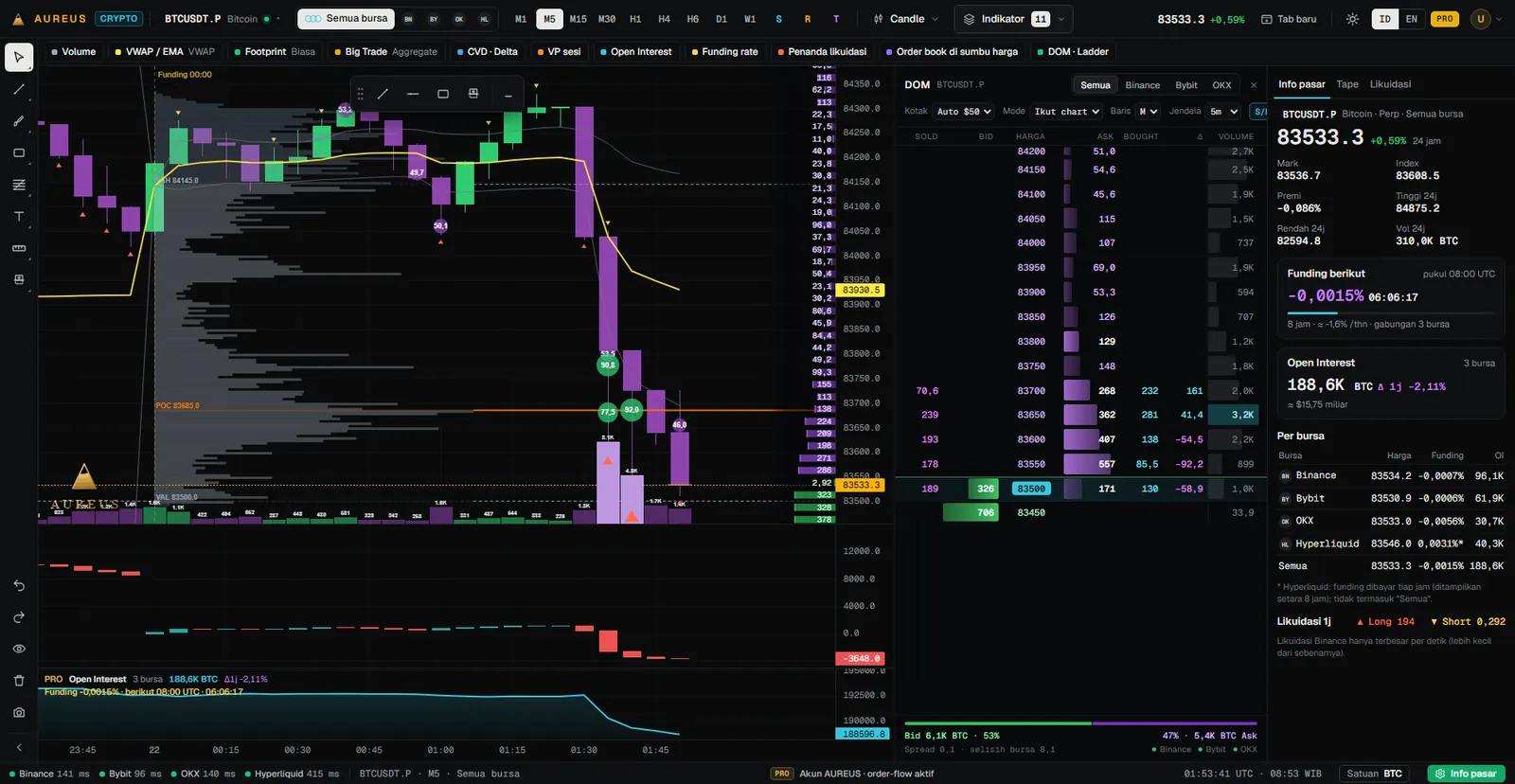Select the Binance tab in DOM panel

1142,85
